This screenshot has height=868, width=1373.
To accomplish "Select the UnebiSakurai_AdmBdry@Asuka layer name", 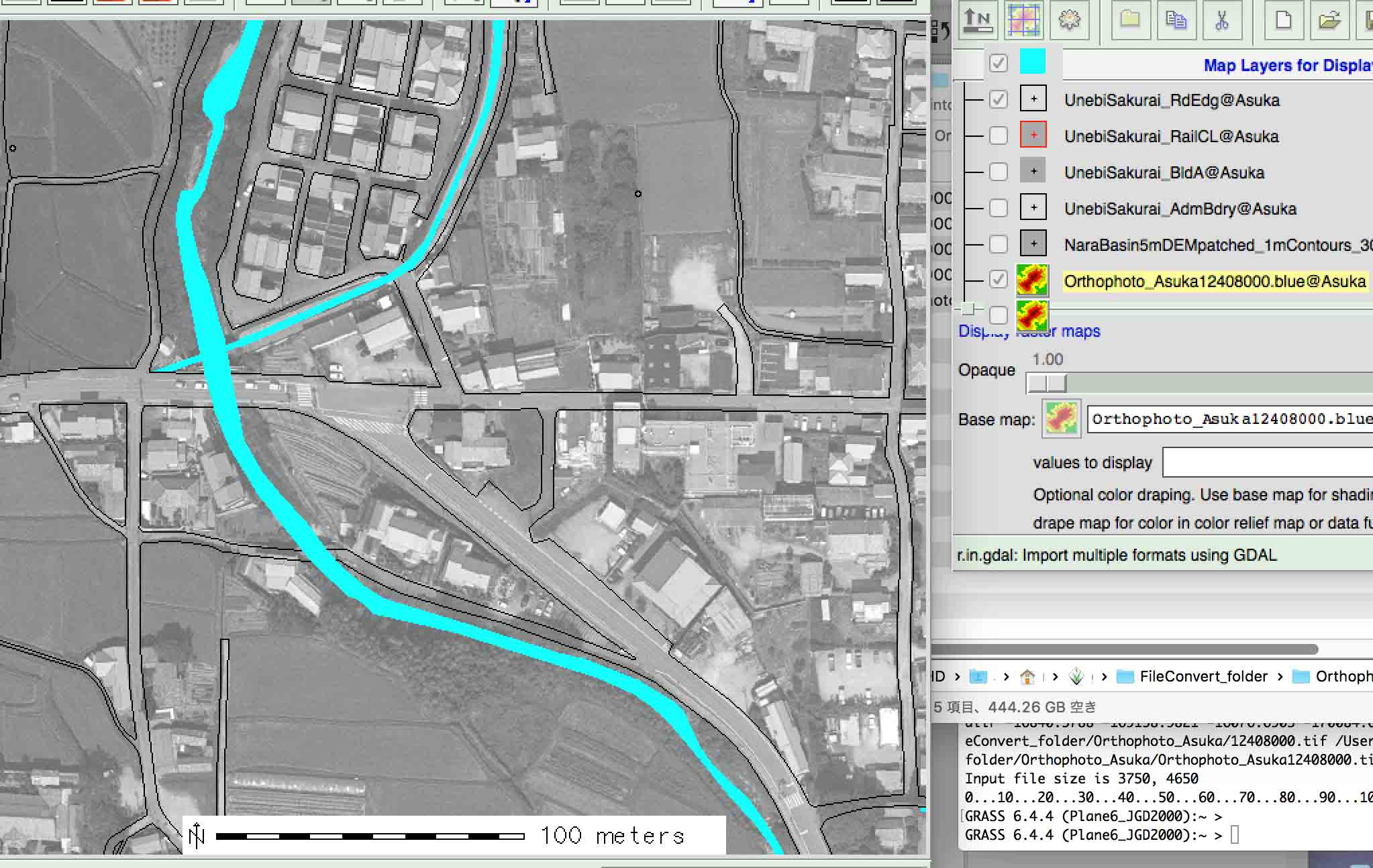I will click(1180, 209).
